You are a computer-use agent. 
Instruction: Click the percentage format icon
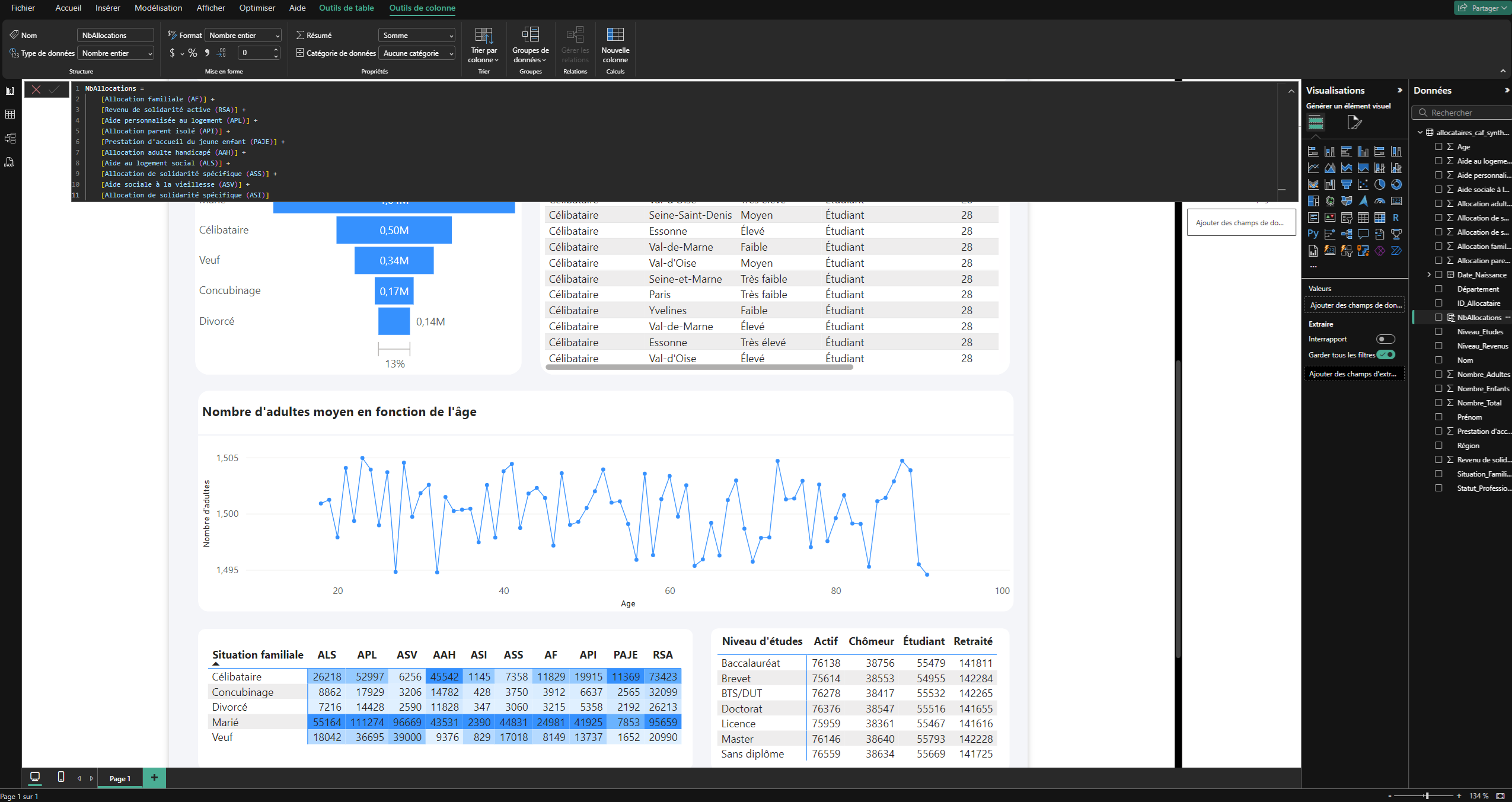pos(192,53)
